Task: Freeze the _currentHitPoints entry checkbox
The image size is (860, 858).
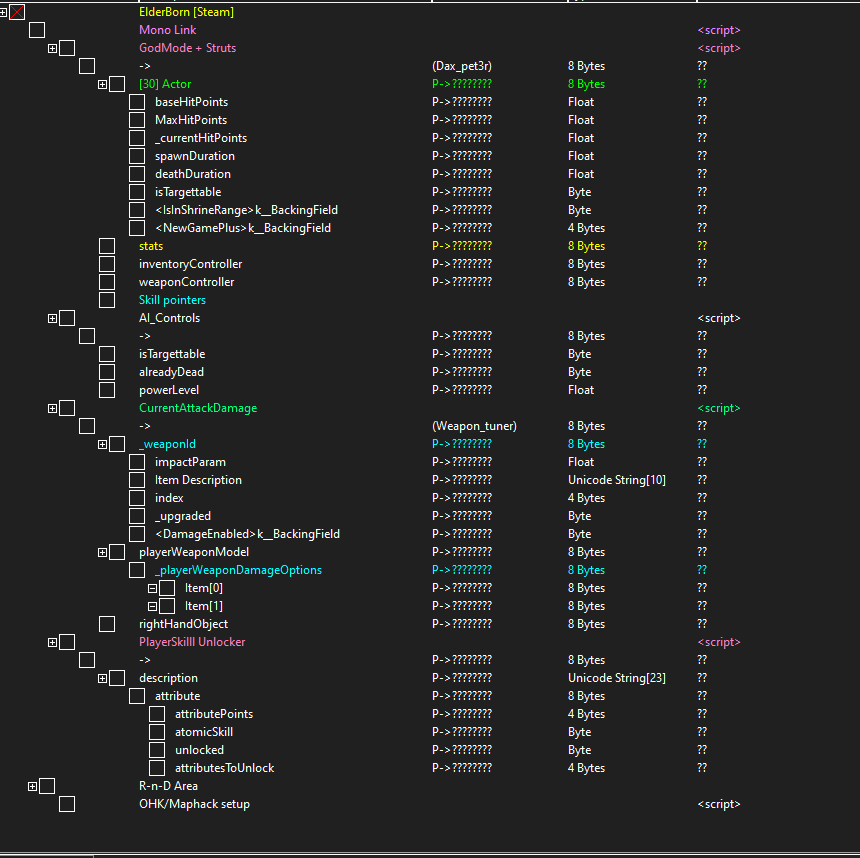Action: click(x=137, y=138)
